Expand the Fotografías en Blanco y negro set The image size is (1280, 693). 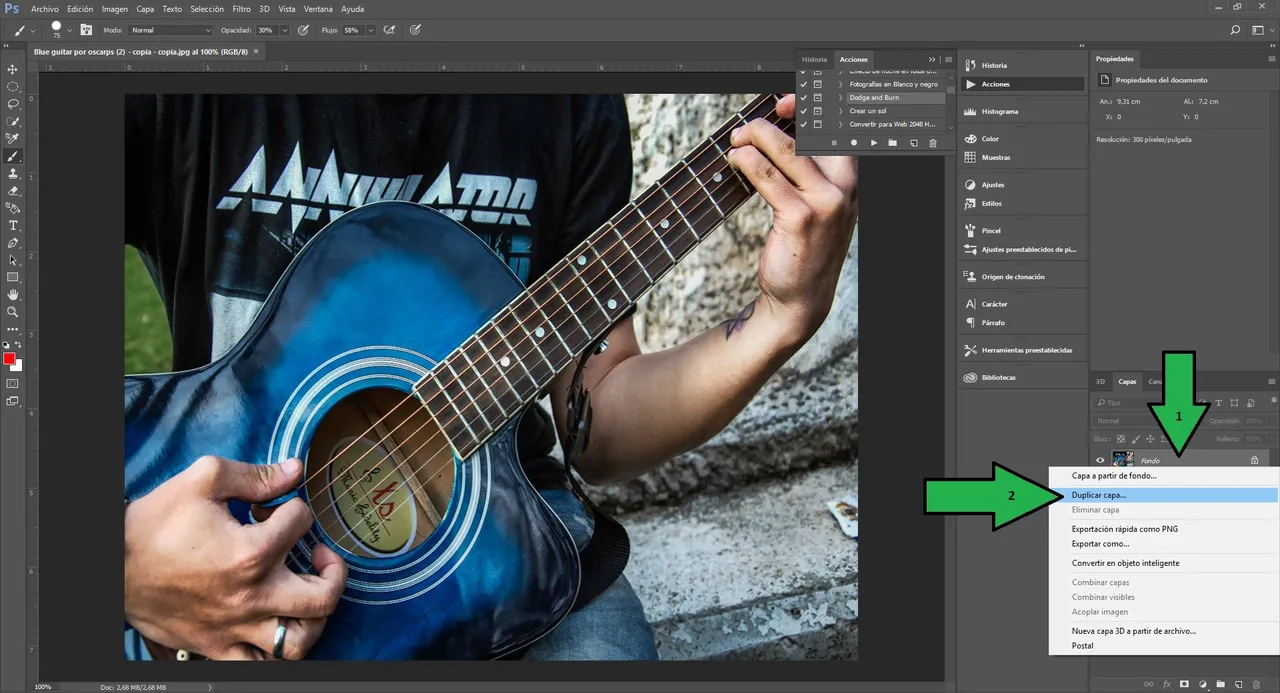pos(841,84)
